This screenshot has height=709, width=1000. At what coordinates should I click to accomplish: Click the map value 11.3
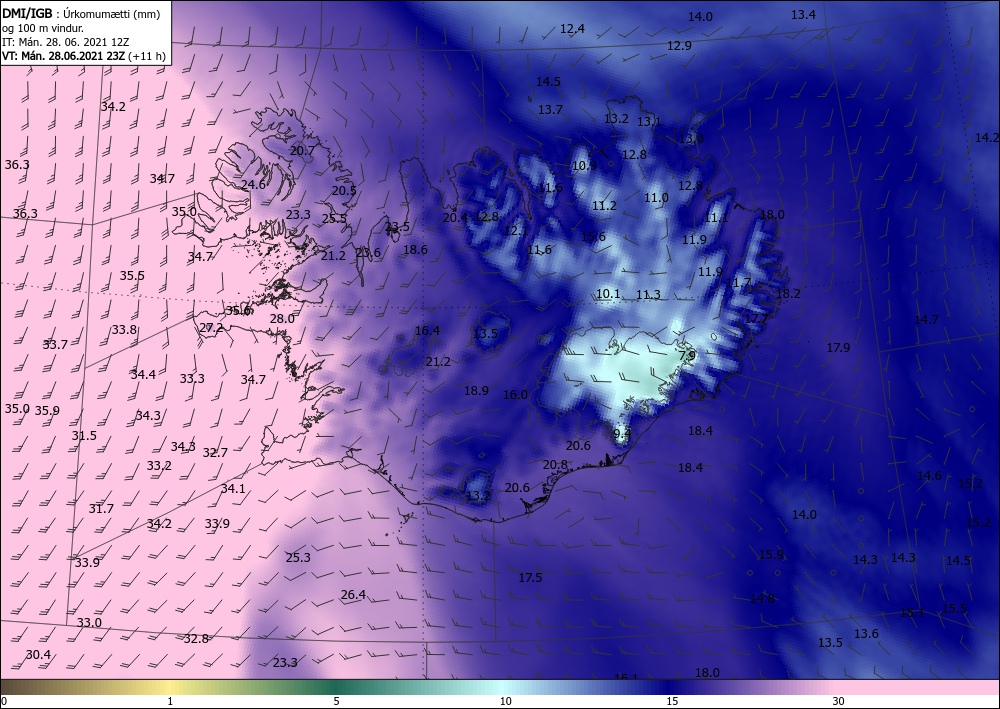pyautogui.click(x=649, y=295)
